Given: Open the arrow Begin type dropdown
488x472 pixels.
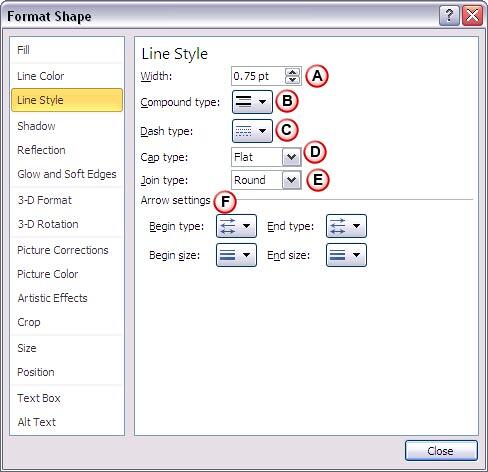Looking at the screenshot, I should point(236,226).
